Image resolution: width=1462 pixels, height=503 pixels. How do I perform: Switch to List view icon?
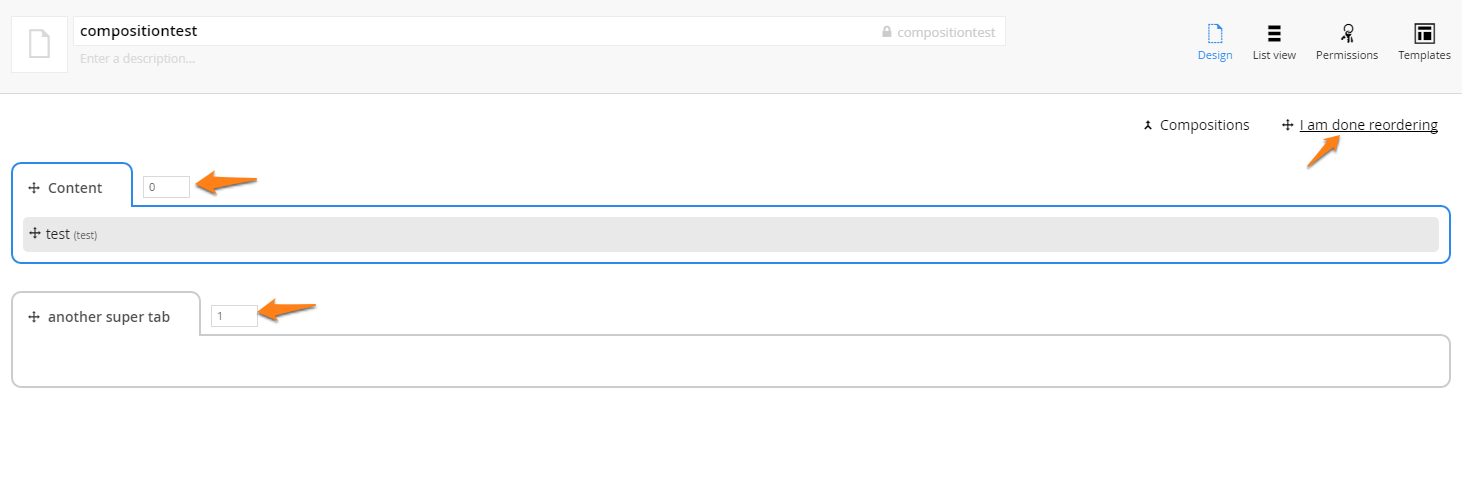[1274, 33]
